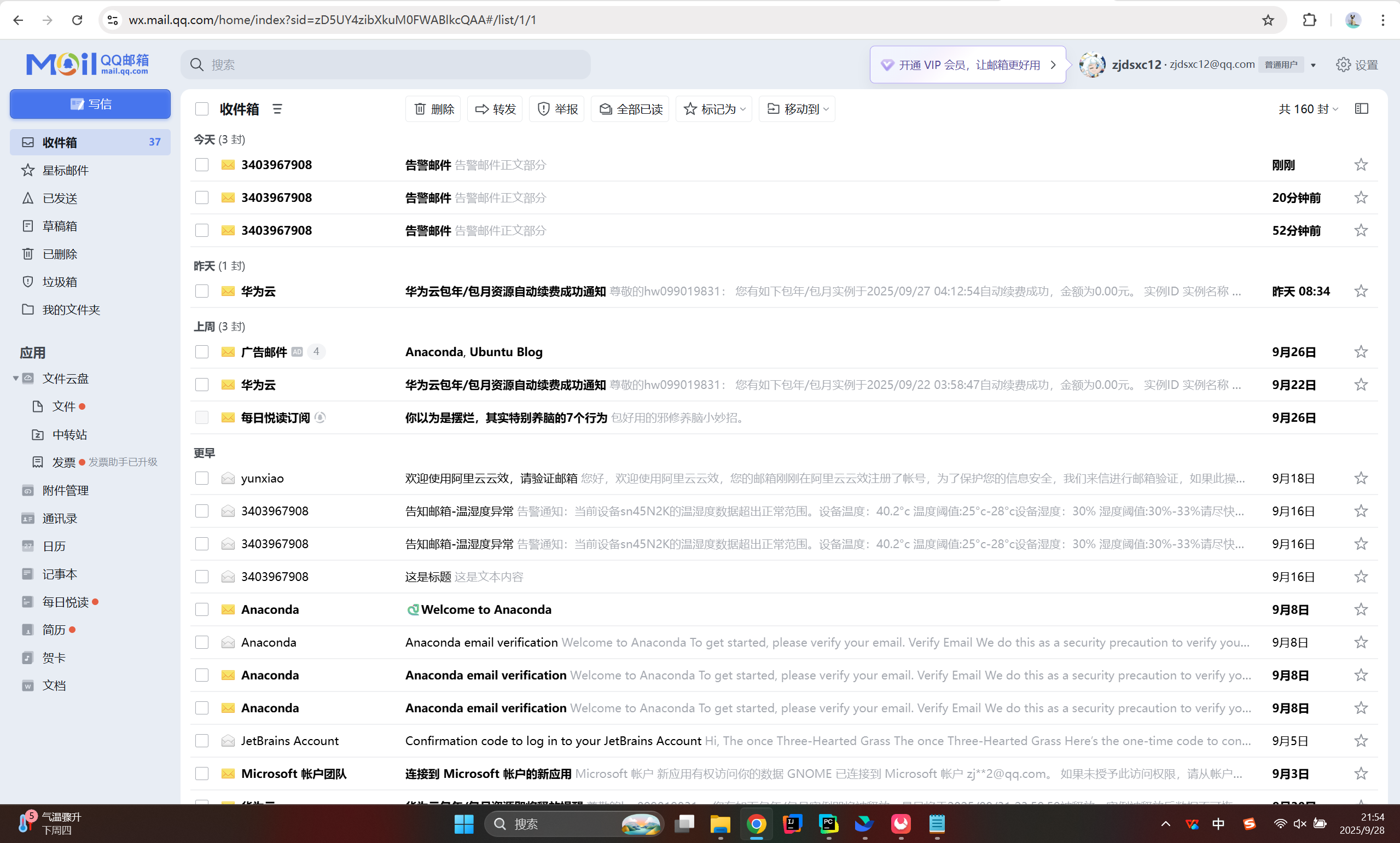The width and height of the screenshot is (1400, 843).
Task: Focus the 搜索 mail search field
Action: click(x=386, y=65)
